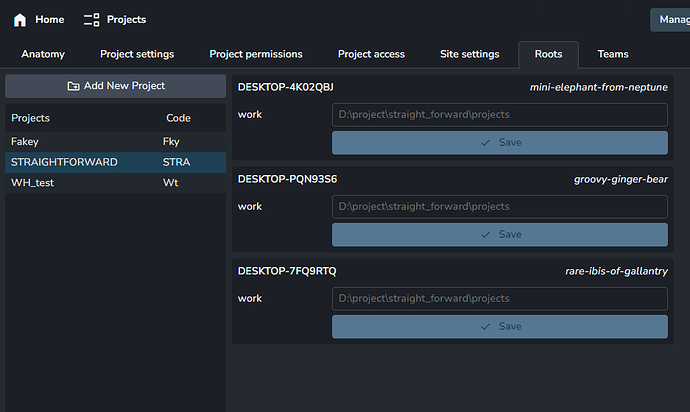The width and height of the screenshot is (690, 412).
Task: Click the folder icon on Add New Project
Action: (x=73, y=86)
